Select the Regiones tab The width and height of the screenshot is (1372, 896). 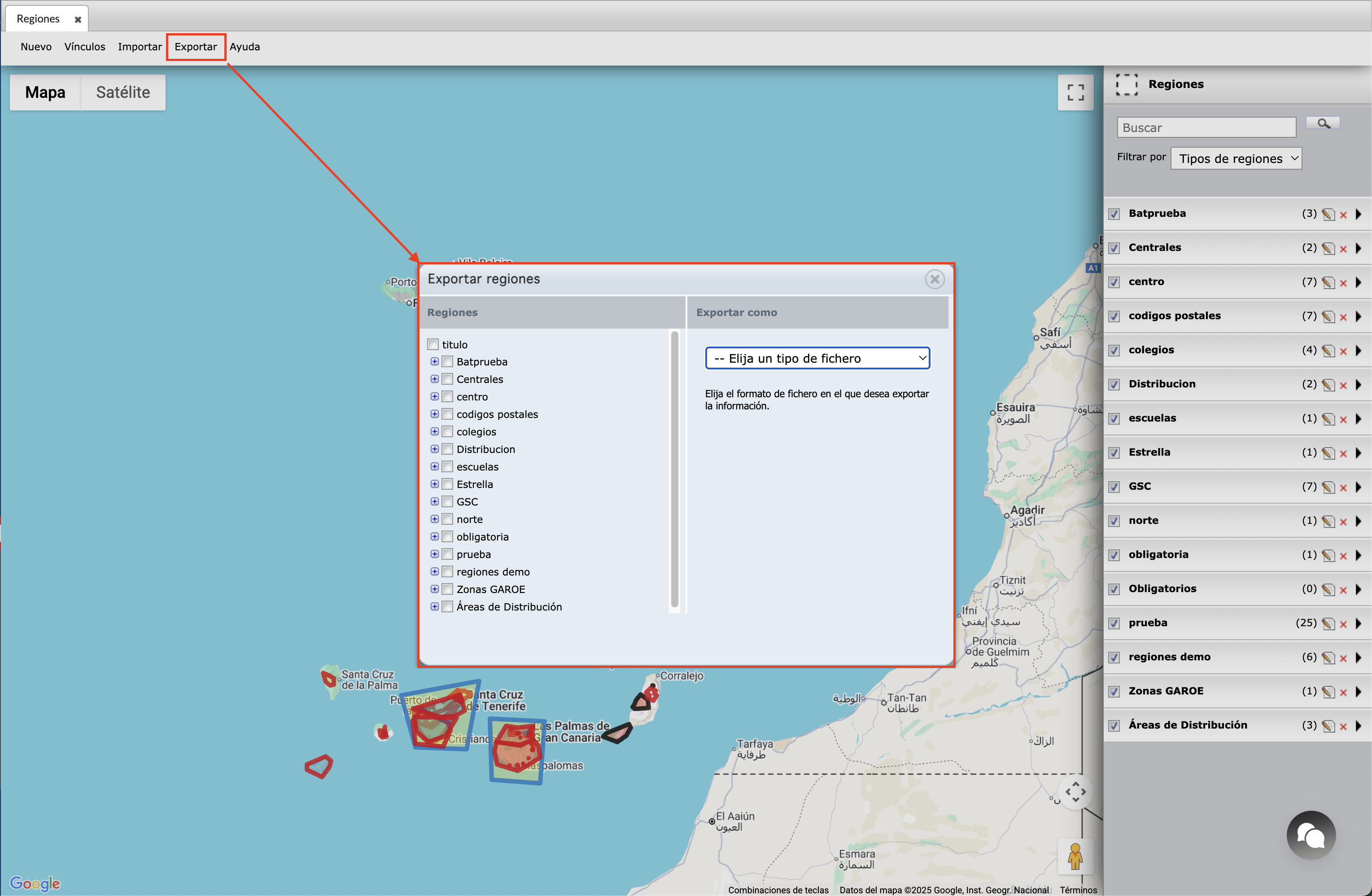(x=38, y=18)
